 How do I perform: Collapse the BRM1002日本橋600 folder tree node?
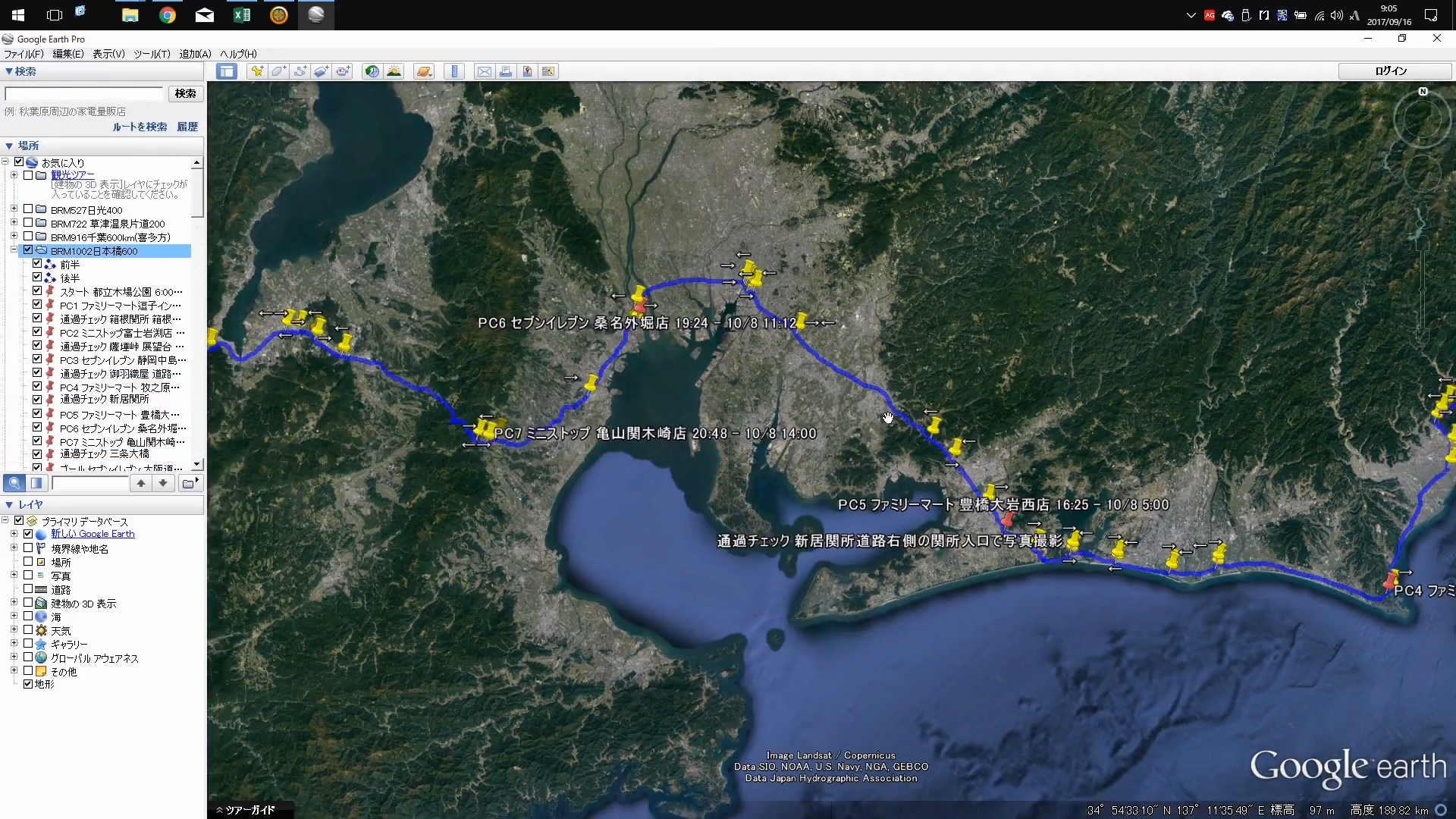point(14,250)
